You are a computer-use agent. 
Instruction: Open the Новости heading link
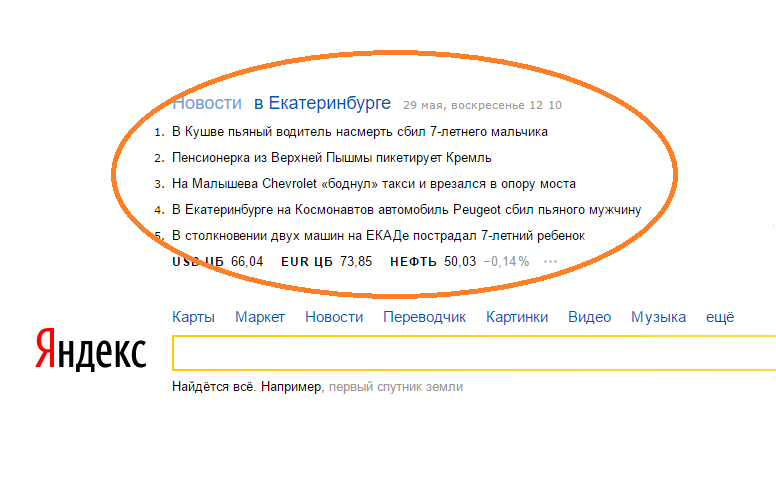click(207, 103)
